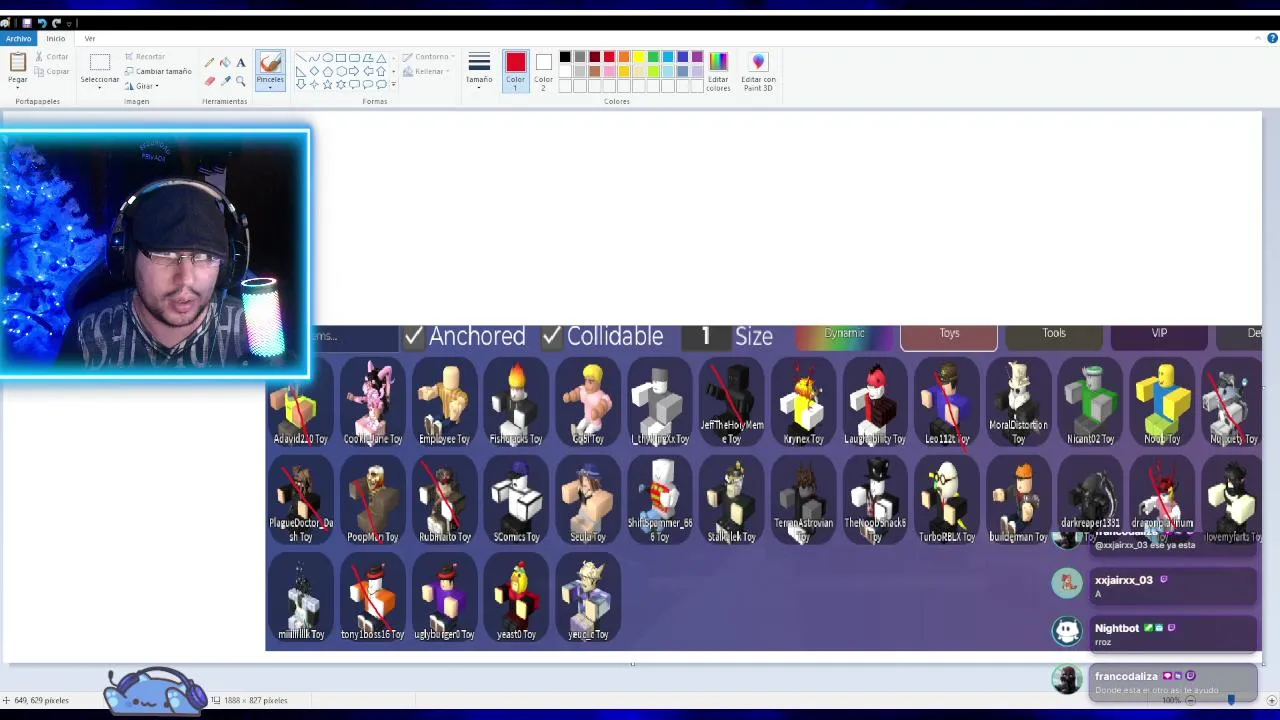Screen dimensions: 1280x720
Task: Select the five-point star shape
Action: pyautogui.click(x=327, y=84)
